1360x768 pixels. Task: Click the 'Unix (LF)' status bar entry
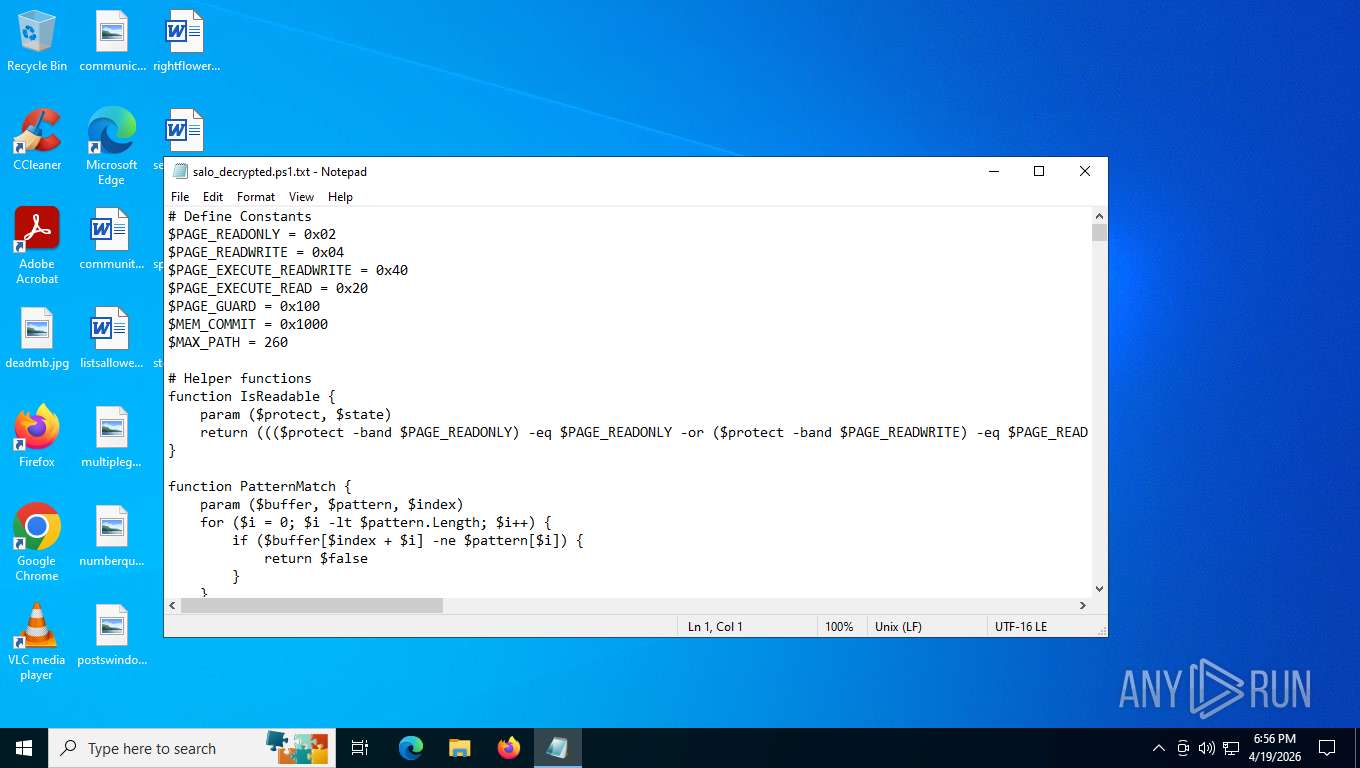[898, 626]
